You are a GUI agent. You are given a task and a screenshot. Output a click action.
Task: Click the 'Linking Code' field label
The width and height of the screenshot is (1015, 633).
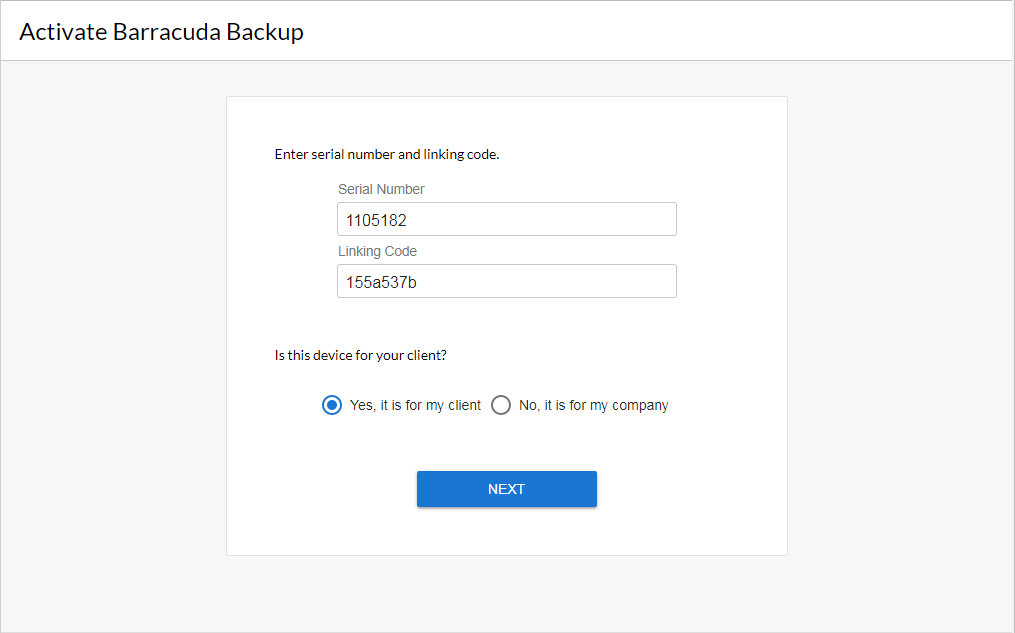377,251
